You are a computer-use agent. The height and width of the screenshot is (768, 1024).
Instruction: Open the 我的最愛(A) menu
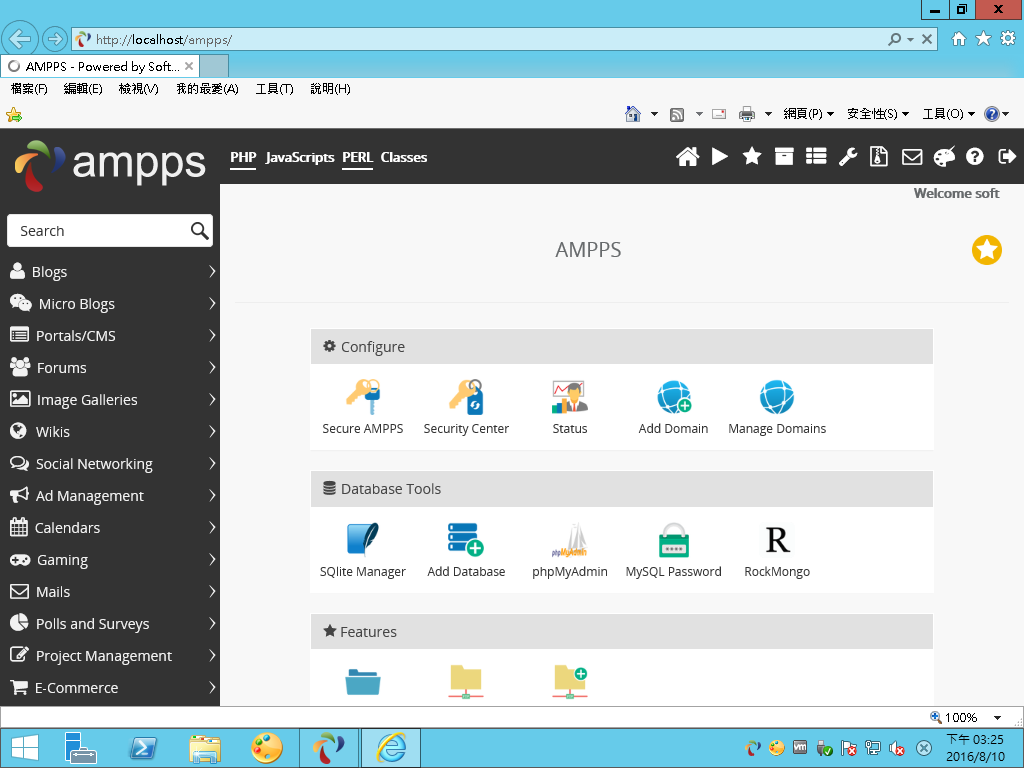pyautogui.click(x=207, y=89)
